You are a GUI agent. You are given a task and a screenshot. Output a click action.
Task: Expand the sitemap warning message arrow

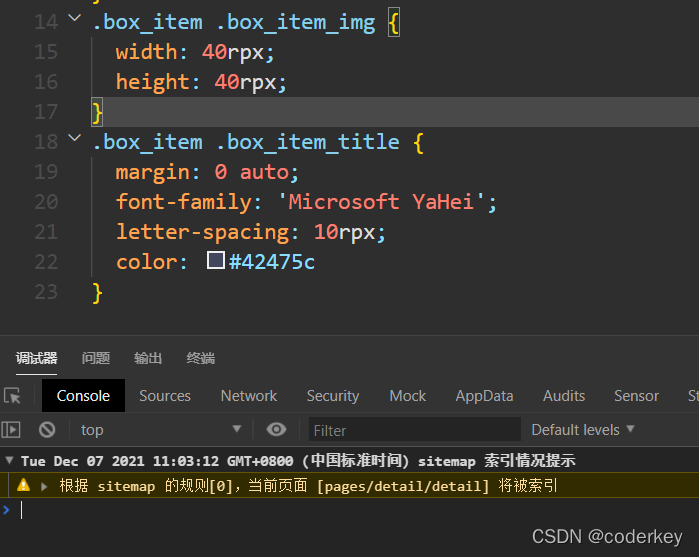coord(44,486)
